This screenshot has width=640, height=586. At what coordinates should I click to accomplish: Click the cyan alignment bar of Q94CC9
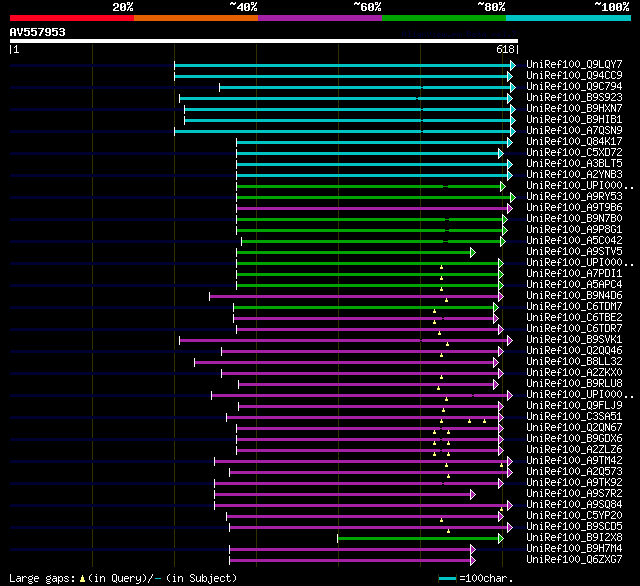341,76
